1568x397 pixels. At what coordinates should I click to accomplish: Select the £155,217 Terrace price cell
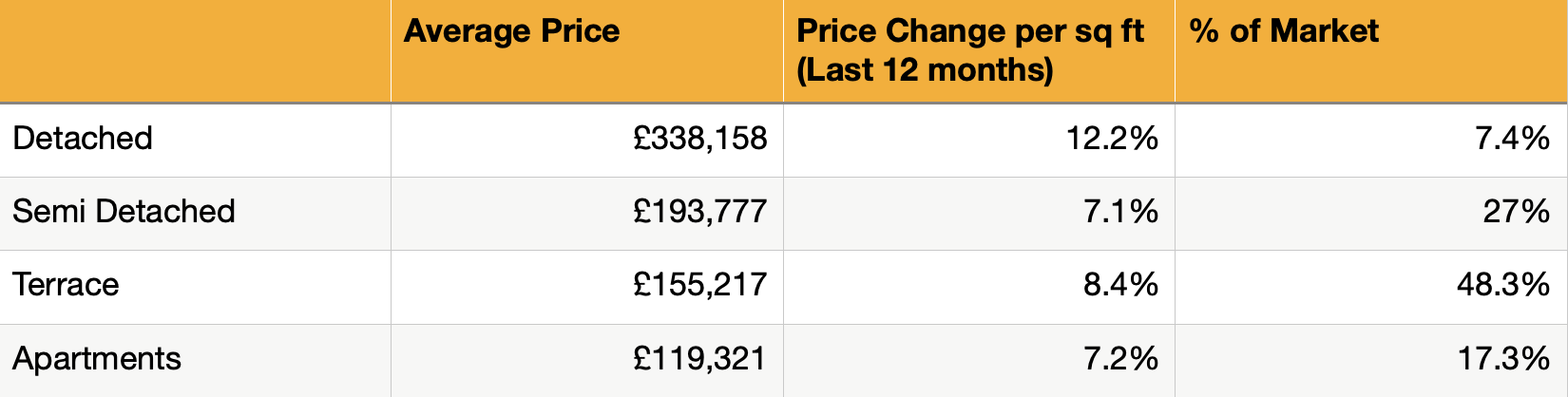(699, 285)
